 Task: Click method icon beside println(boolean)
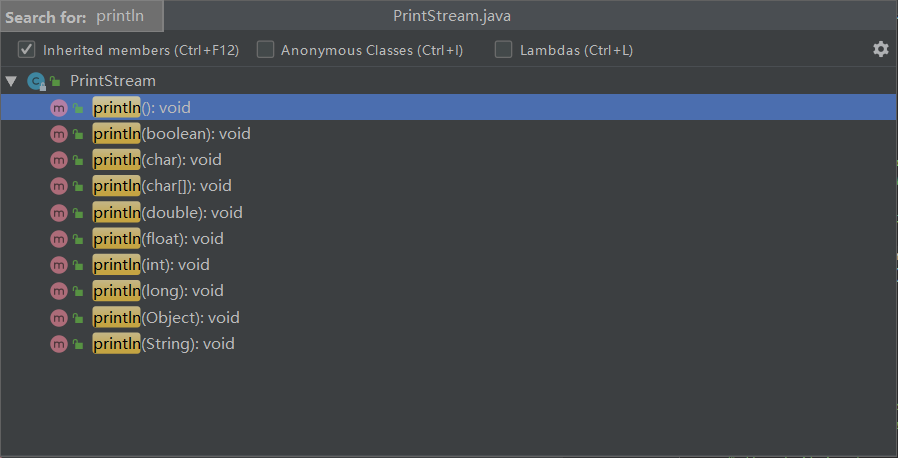[58, 134]
